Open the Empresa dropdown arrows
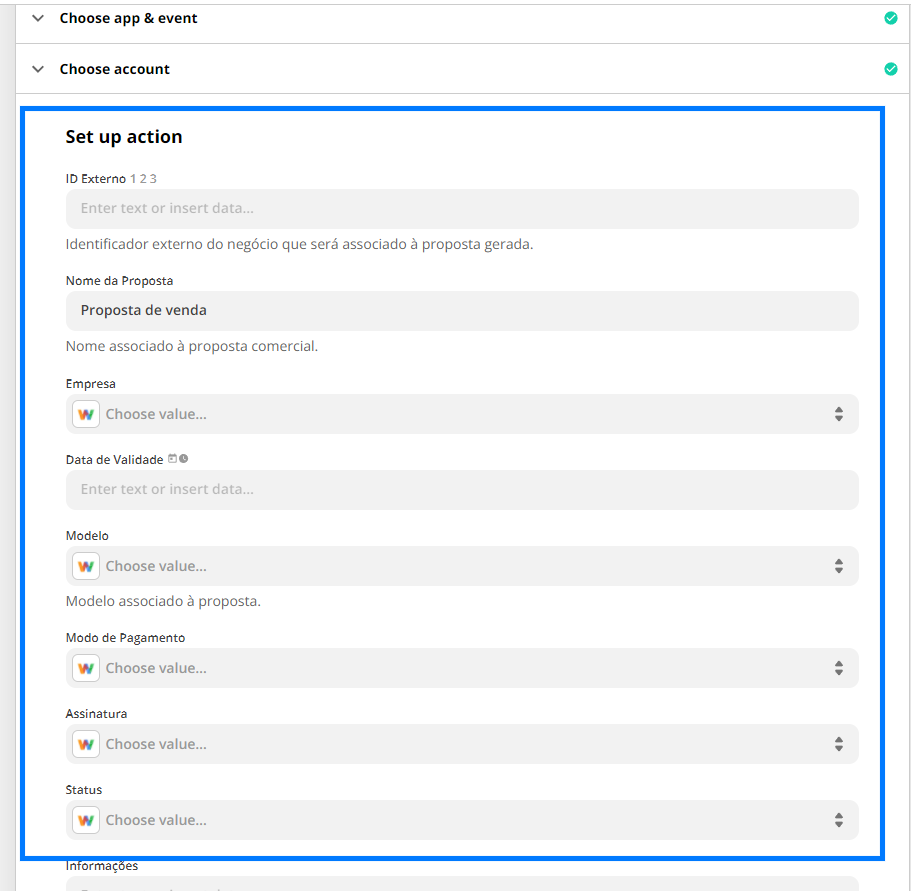The height and width of the screenshot is (891, 911). 838,414
